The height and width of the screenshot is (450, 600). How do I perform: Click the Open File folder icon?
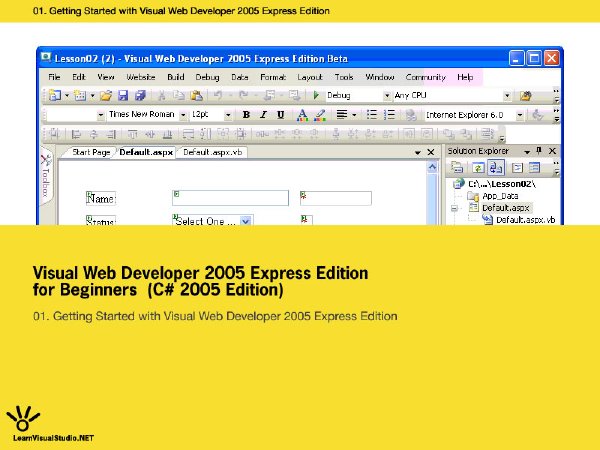pos(106,95)
